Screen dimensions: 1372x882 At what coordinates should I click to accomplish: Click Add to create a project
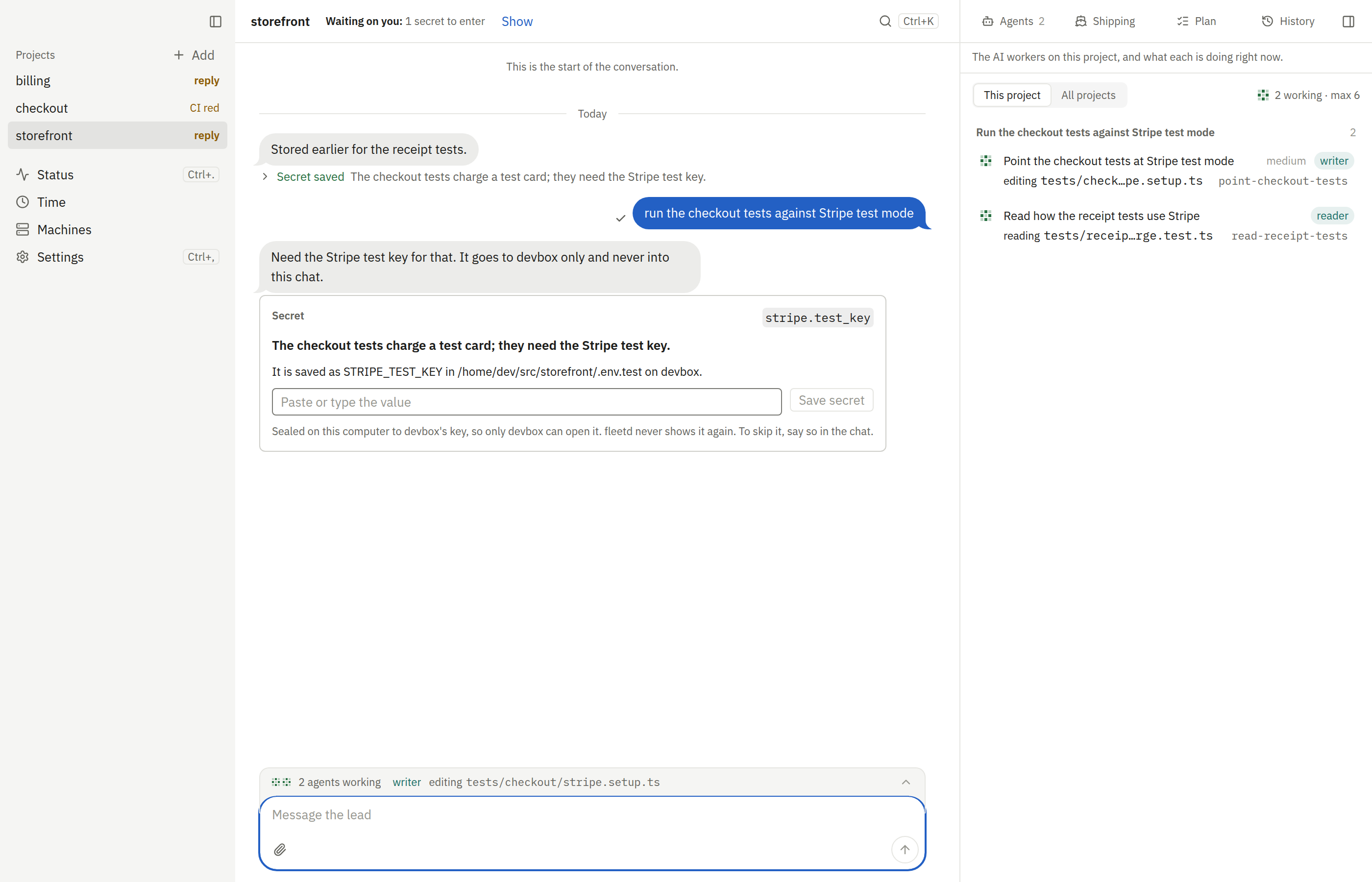coord(194,55)
